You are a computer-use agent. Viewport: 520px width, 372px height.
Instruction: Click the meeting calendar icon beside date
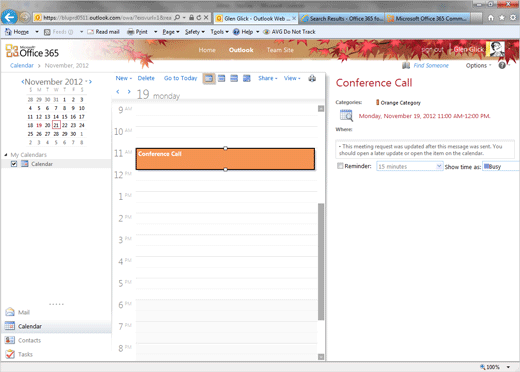(346, 115)
